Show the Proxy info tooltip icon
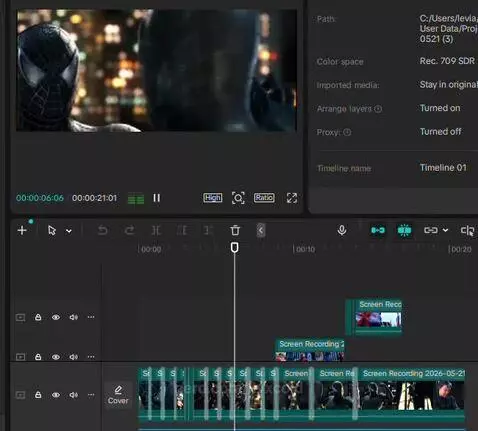 (347, 132)
